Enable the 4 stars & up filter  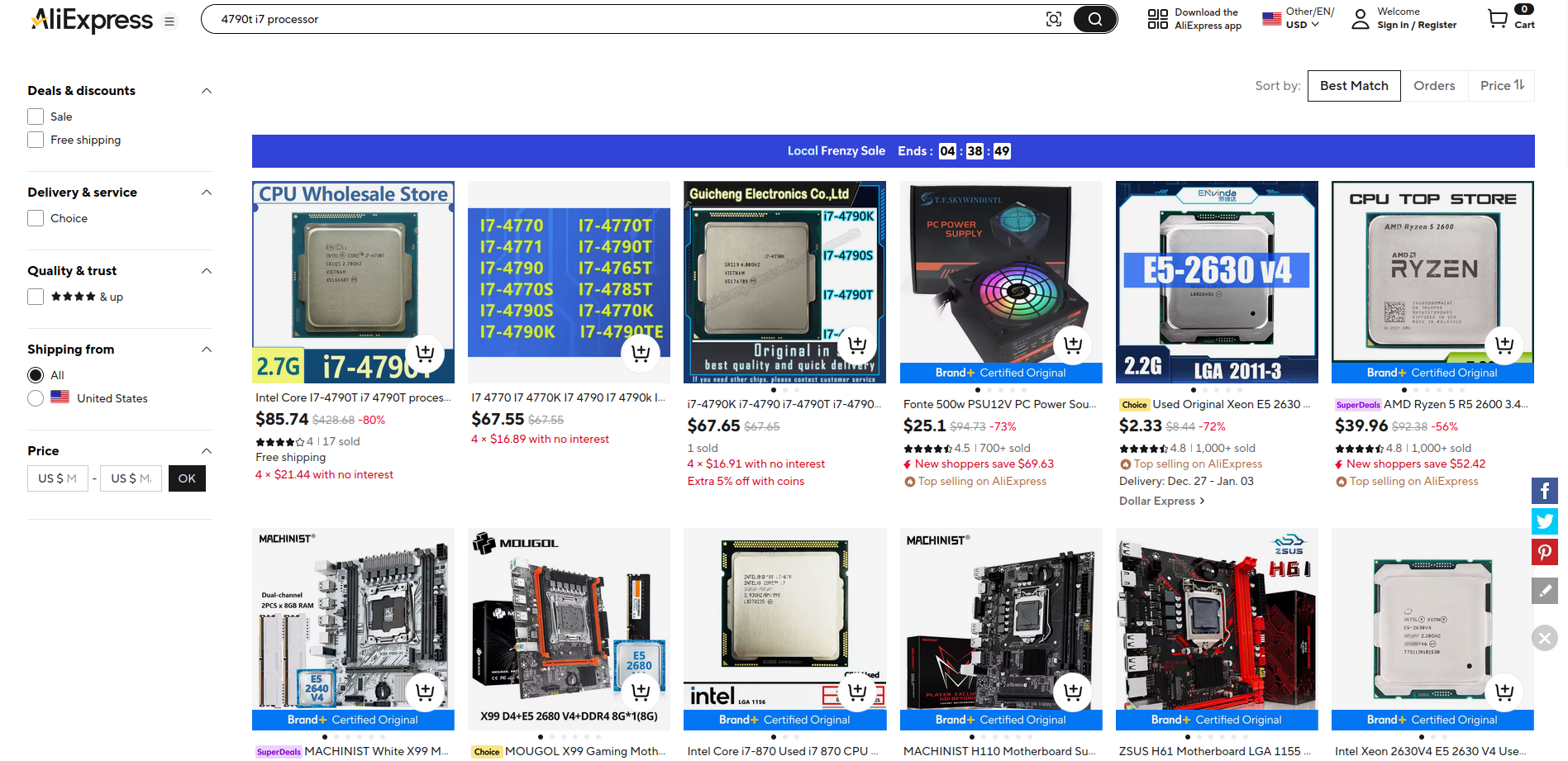pyautogui.click(x=36, y=297)
